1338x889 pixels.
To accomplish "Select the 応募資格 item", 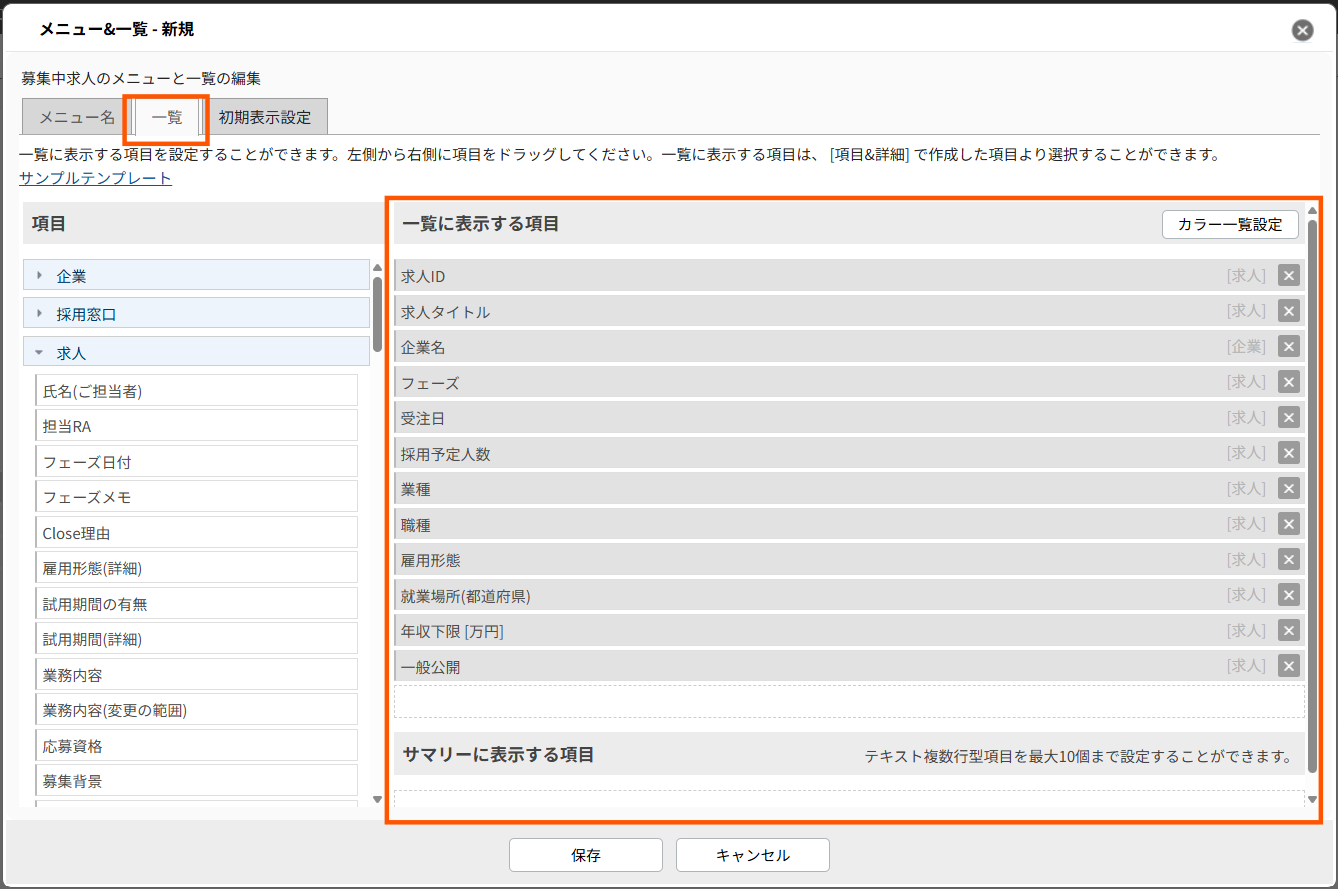I will (x=196, y=746).
